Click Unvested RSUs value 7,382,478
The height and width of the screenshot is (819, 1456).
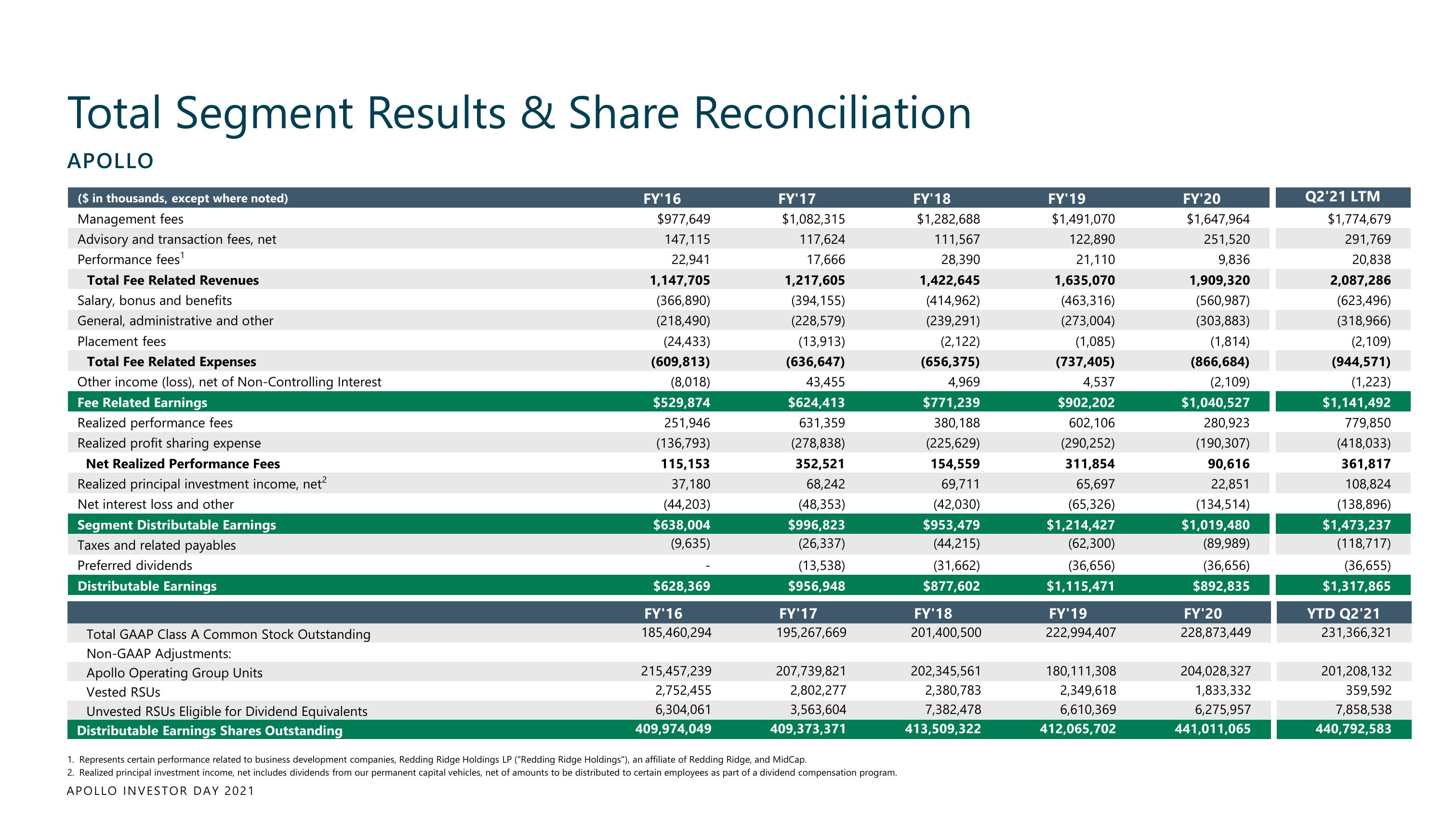[x=953, y=709]
